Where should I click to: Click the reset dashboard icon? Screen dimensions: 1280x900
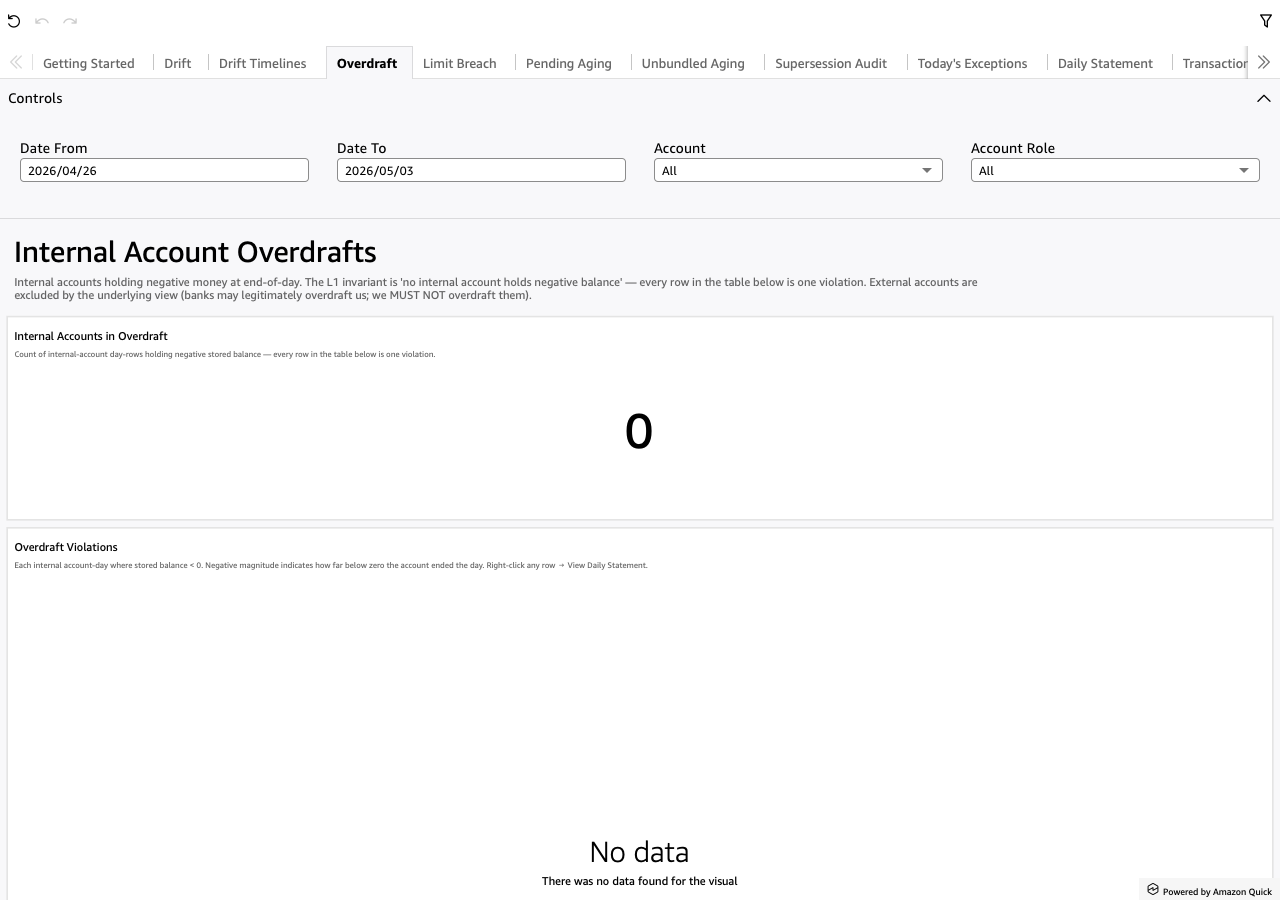coord(14,21)
